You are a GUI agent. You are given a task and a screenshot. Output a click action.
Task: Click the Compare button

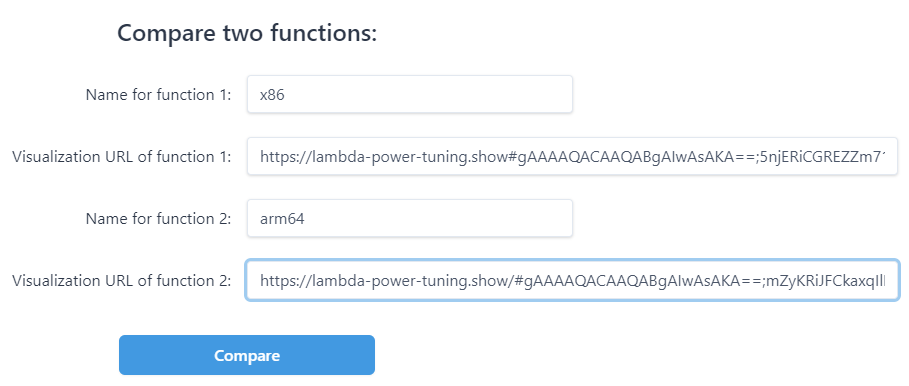tap(247, 355)
